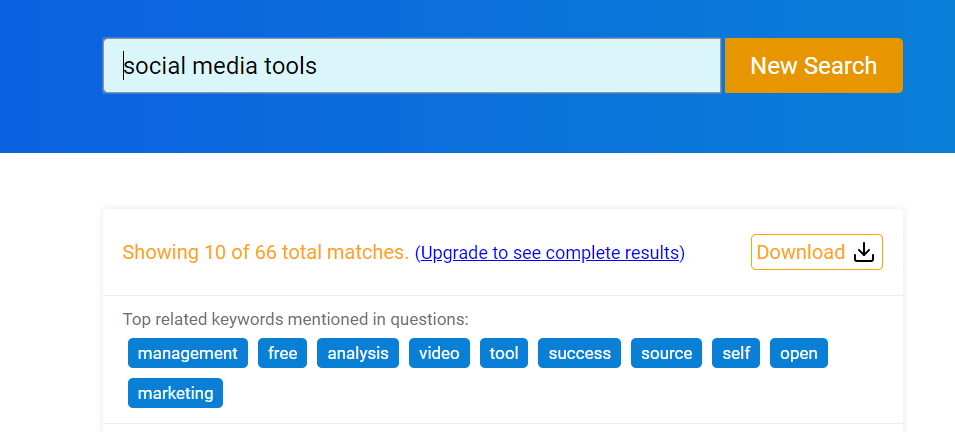Choose the free keyword tag
Screen dimensions: 955x432
tap(282, 353)
